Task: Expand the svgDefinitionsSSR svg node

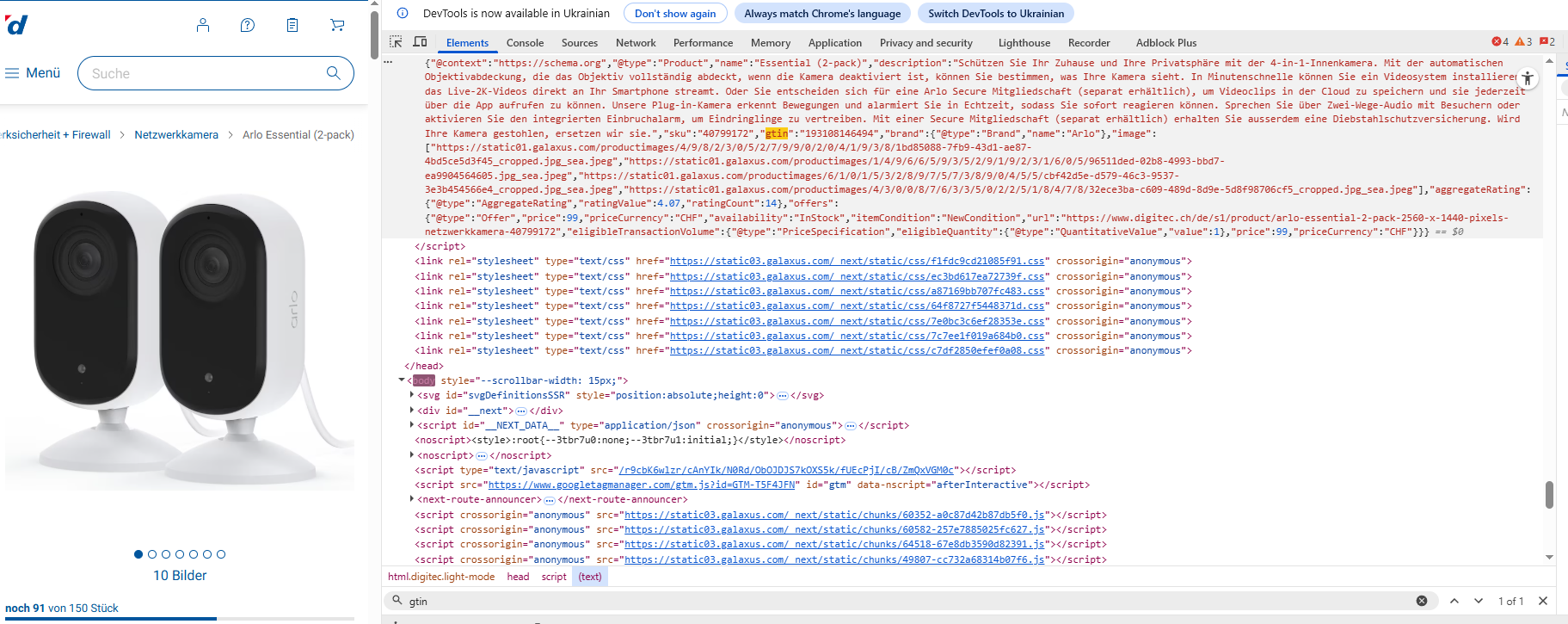Action: pyautogui.click(x=412, y=395)
